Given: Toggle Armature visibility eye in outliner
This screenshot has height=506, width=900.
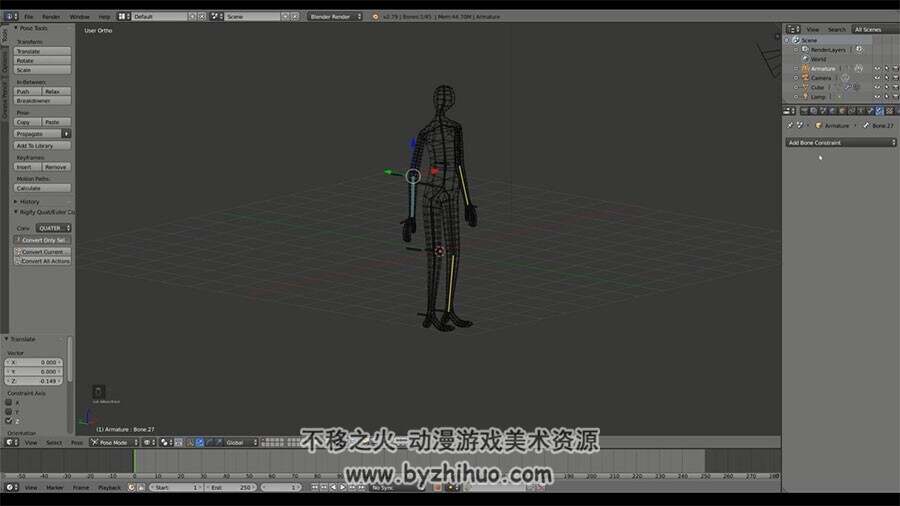Looking at the screenshot, I should click(x=877, y=68).
